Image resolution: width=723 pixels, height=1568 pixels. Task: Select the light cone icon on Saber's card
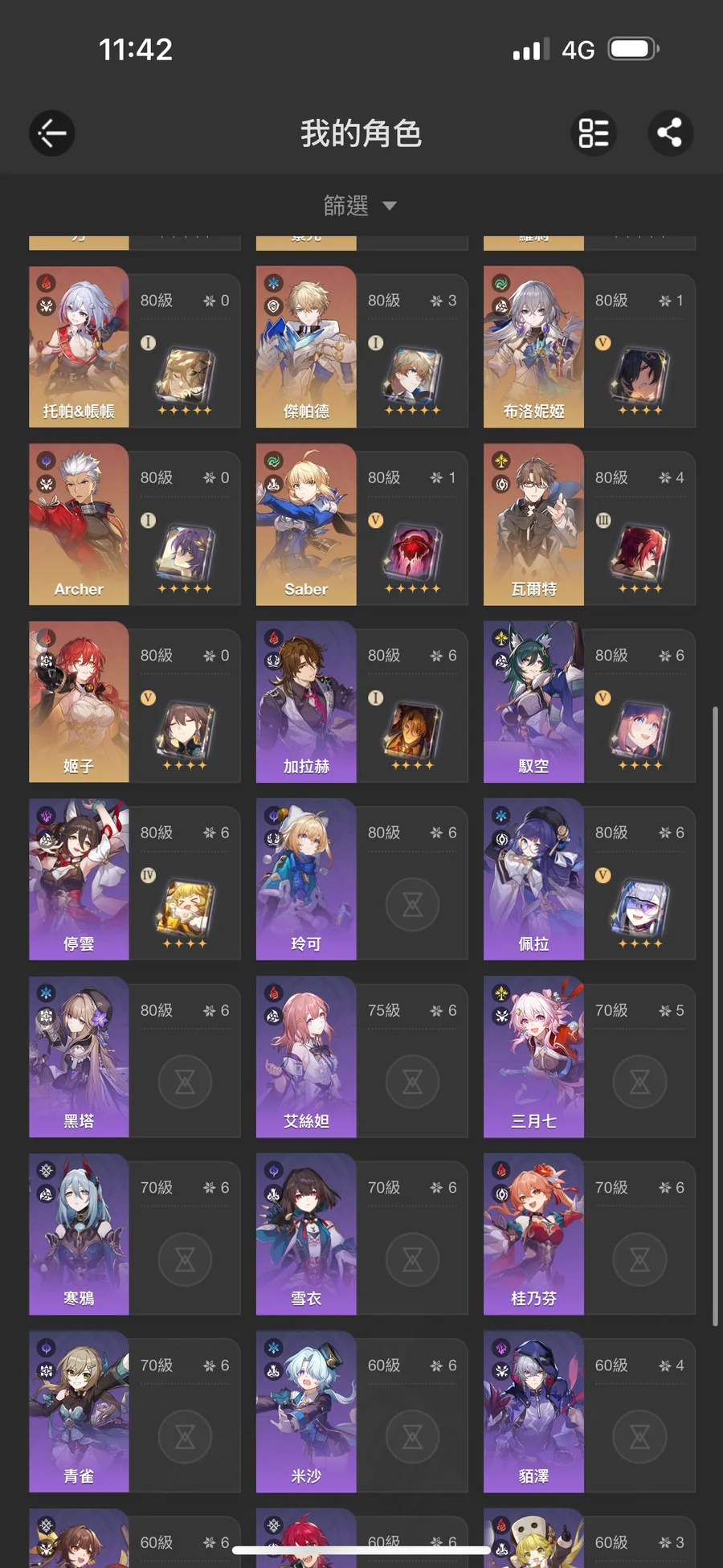[x=412, y=554]
